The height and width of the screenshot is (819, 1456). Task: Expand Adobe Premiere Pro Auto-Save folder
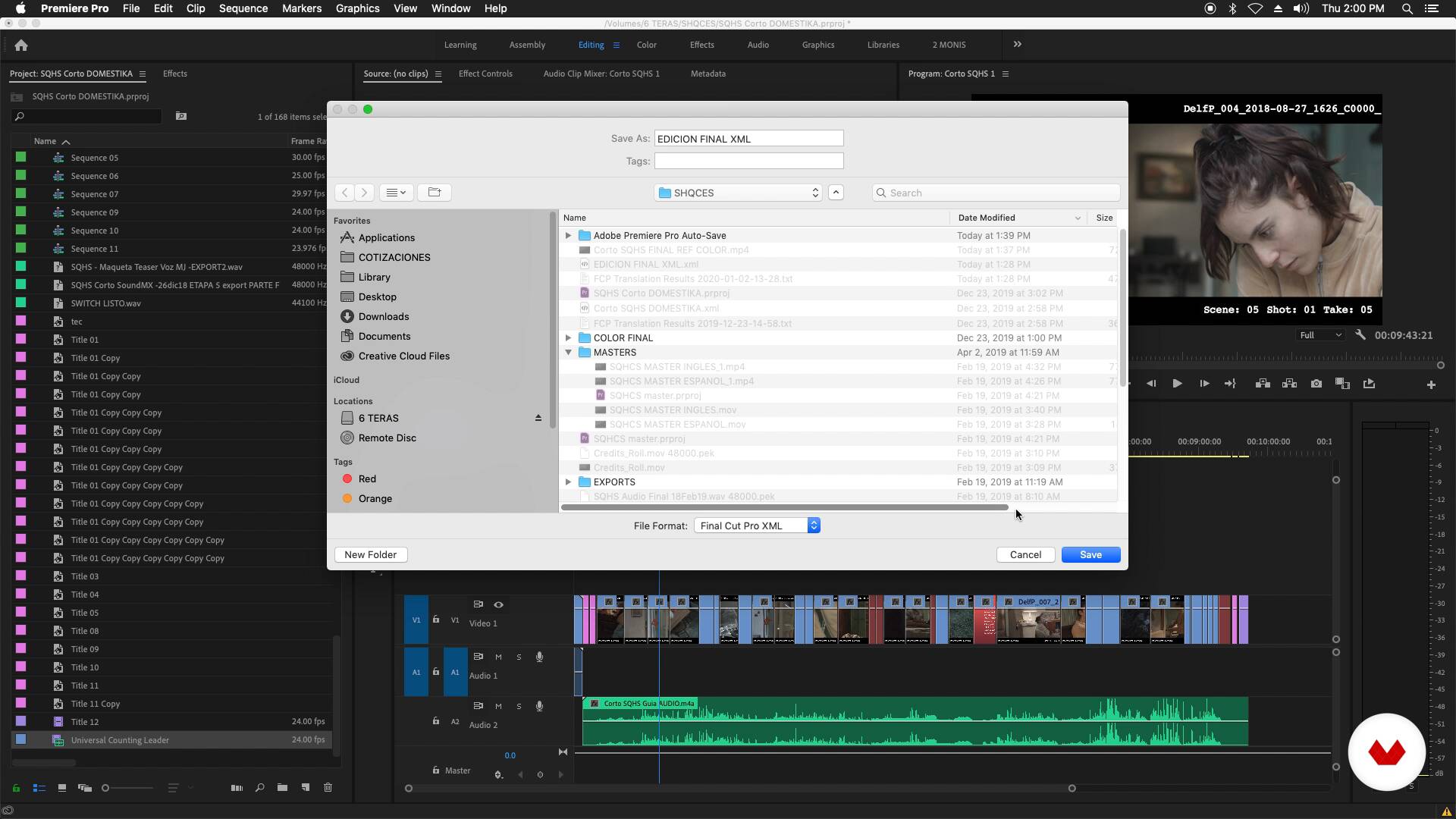568,236
